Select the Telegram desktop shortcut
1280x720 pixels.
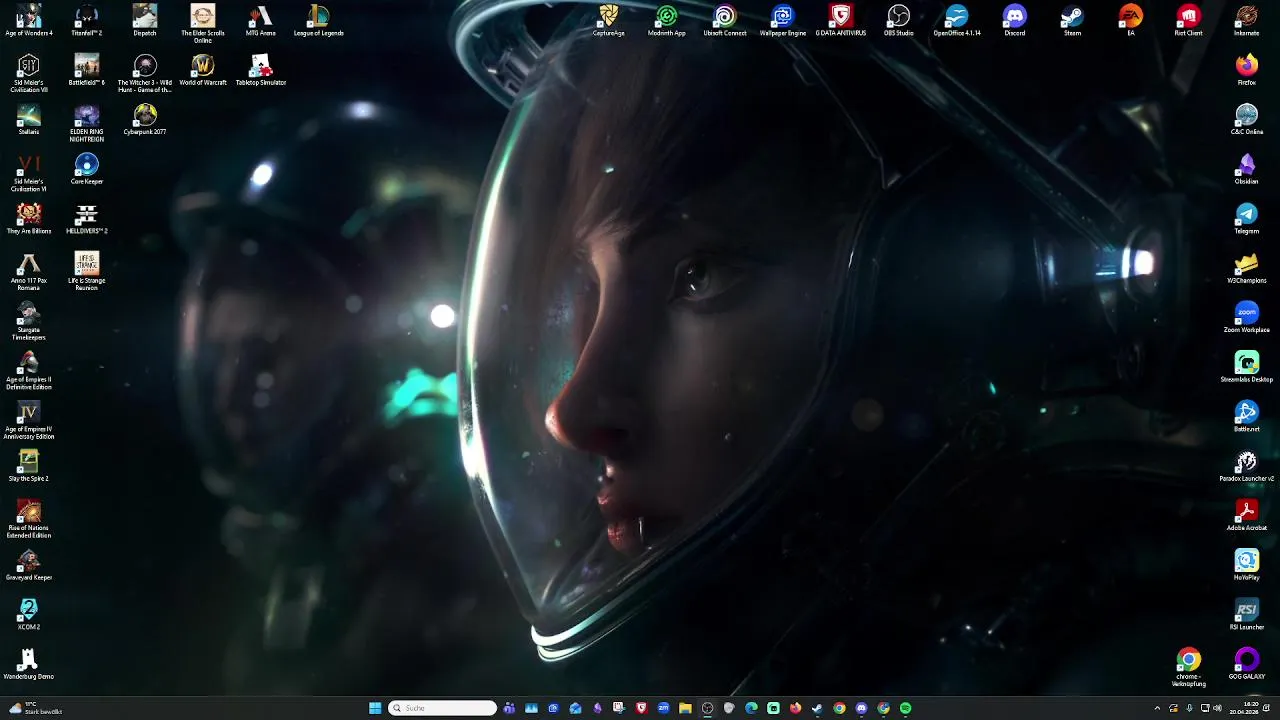click(1247, 218)
